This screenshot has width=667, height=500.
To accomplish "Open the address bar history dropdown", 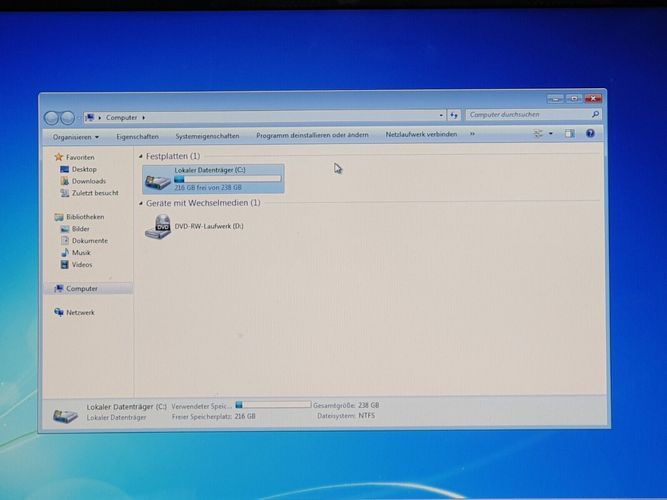I will [441, 115].
